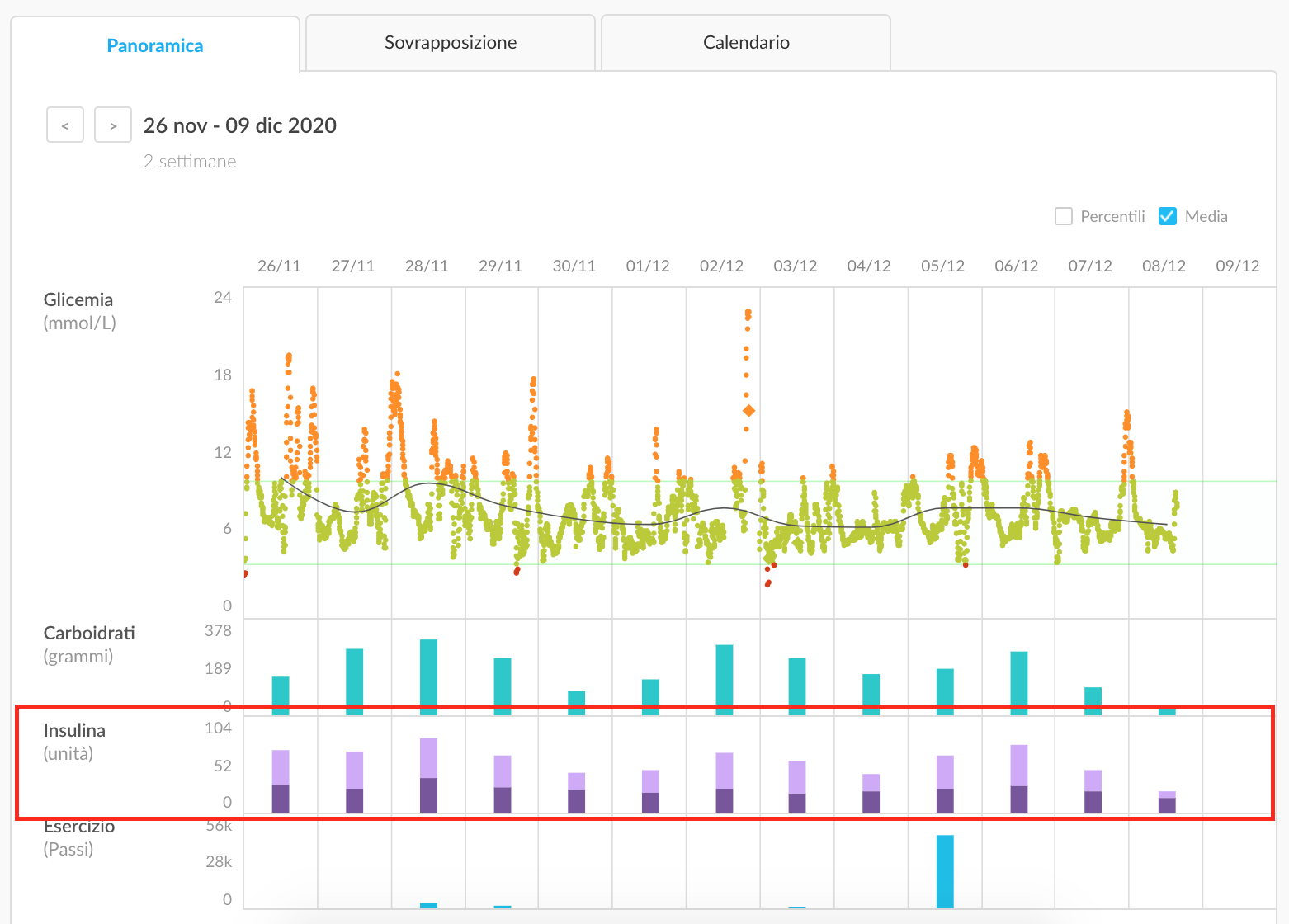Click the previous period arrow button

coord(65,125)
